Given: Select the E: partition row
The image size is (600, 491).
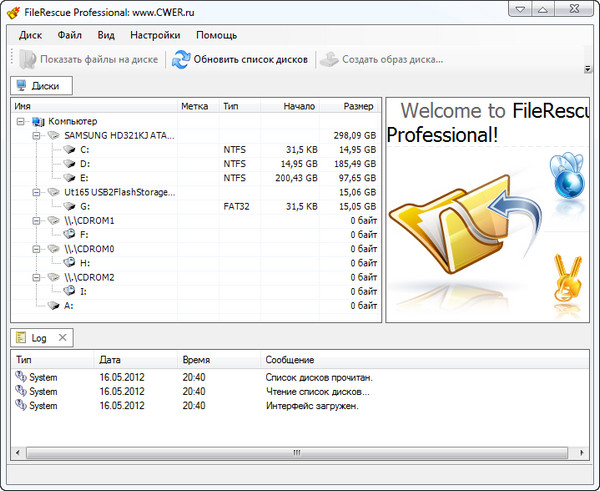Looking at the screenshot, I should (x=84, y=178).
